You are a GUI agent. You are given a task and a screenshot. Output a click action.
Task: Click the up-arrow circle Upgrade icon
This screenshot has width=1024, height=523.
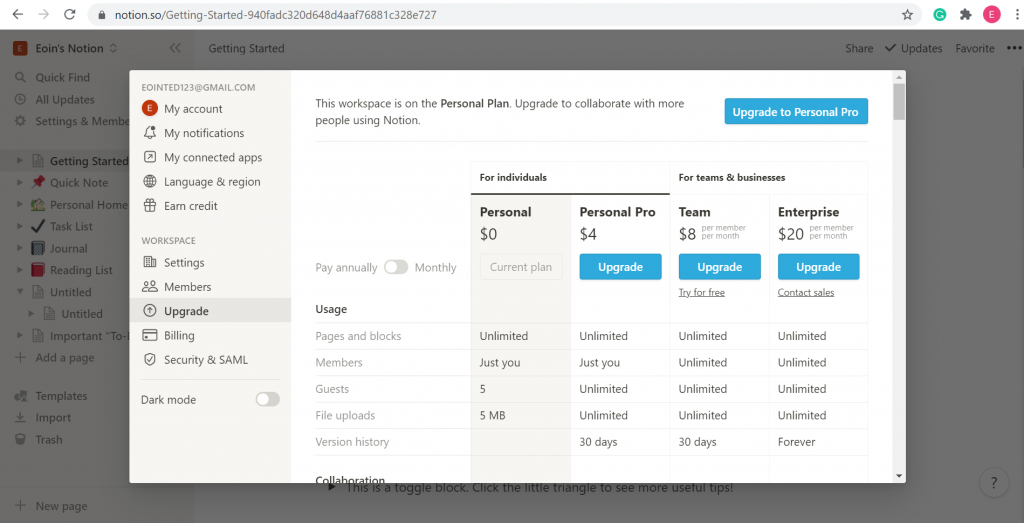(x=150, y=311)
